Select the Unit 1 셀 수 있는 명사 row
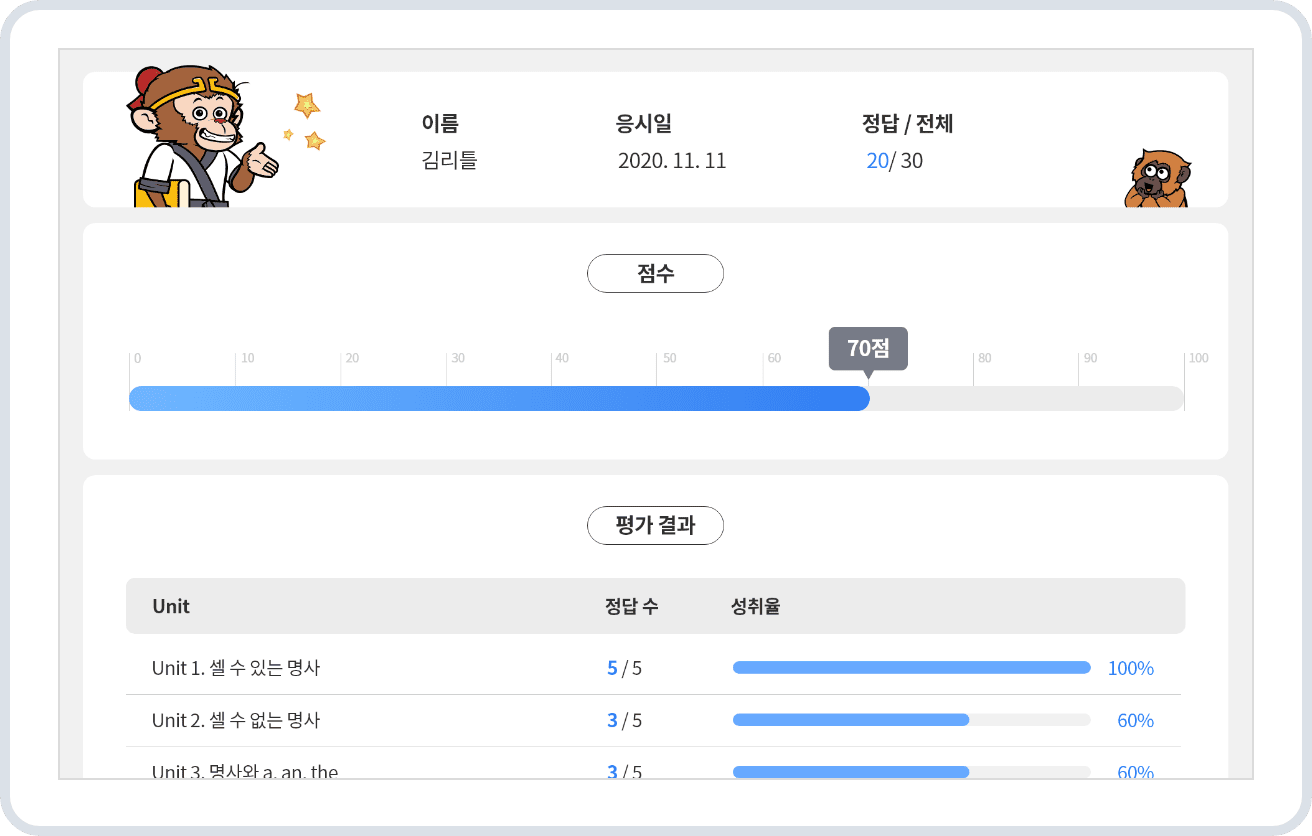 pos(236,668)
